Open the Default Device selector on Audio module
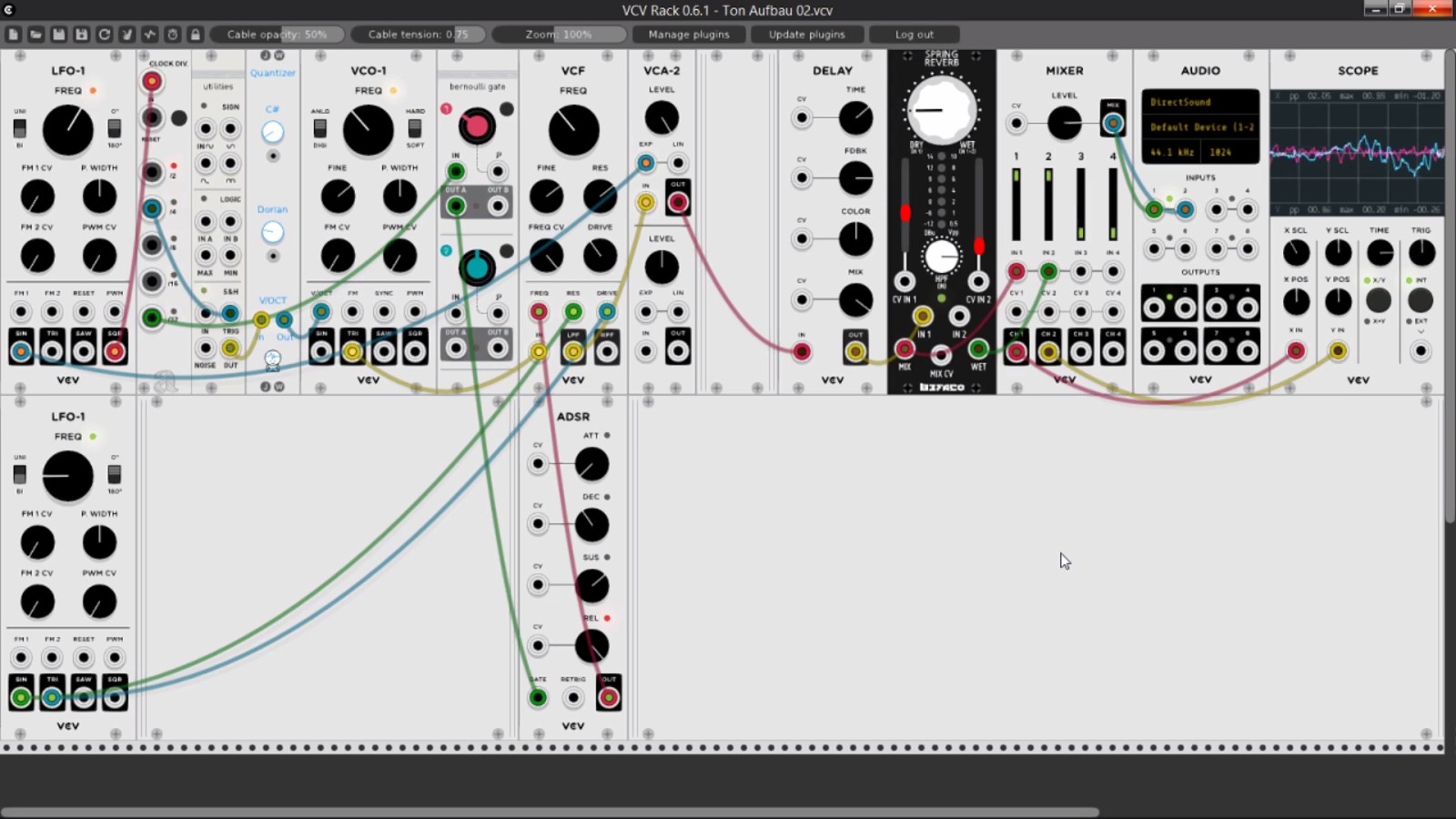The height and width of the screenshot is (819, 1456). coord(1200,127)
